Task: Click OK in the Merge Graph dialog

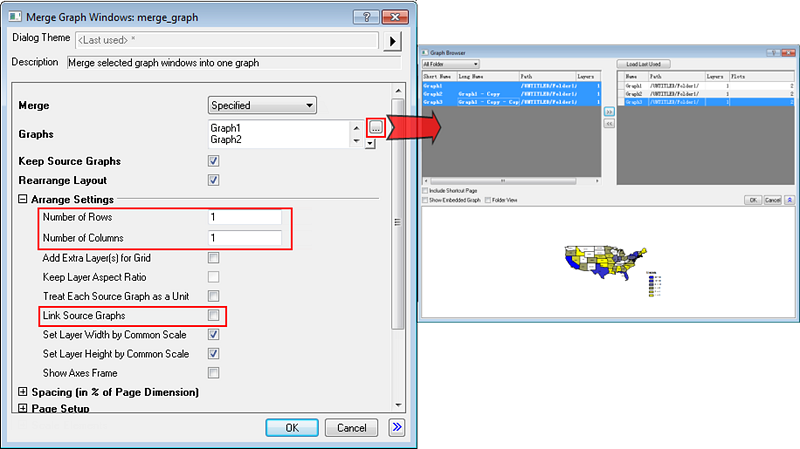Action: click(292, 427)
